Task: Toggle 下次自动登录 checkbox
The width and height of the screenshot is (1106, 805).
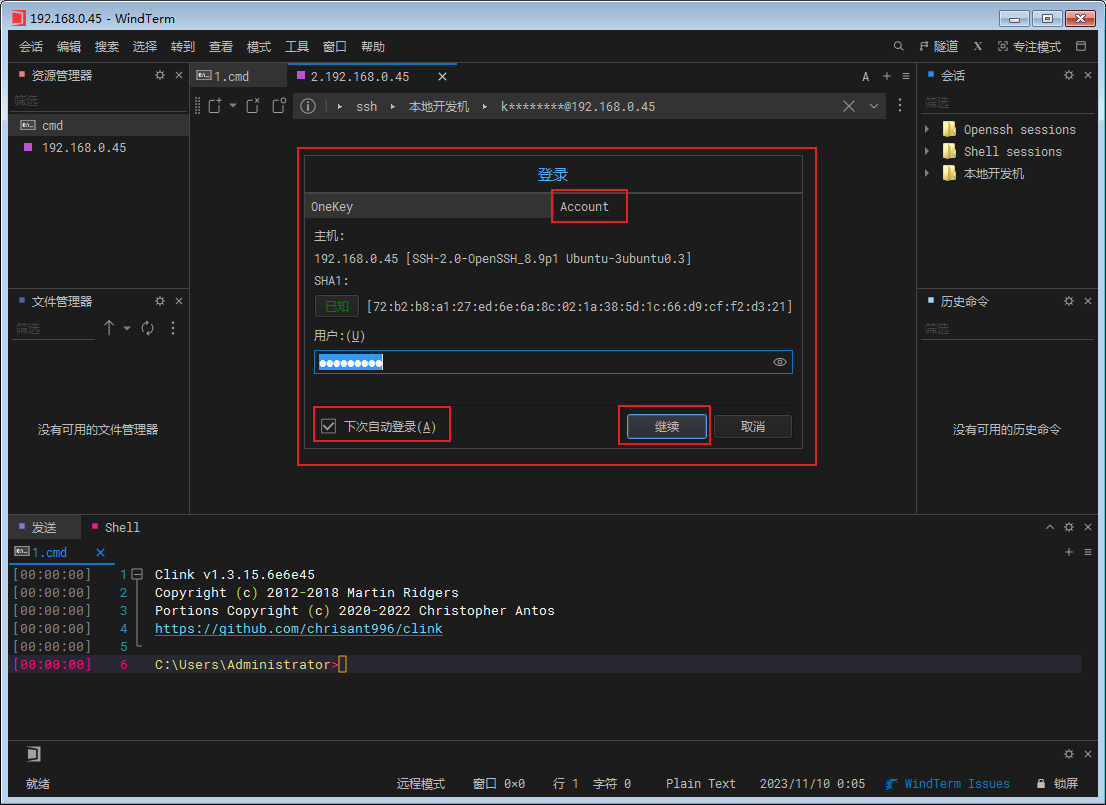Action: coord(328,427)
